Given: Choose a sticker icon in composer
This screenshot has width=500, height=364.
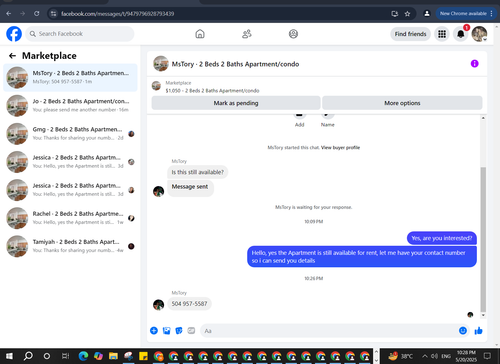Looking at the screenshot, I should click(x=179, y=331).
